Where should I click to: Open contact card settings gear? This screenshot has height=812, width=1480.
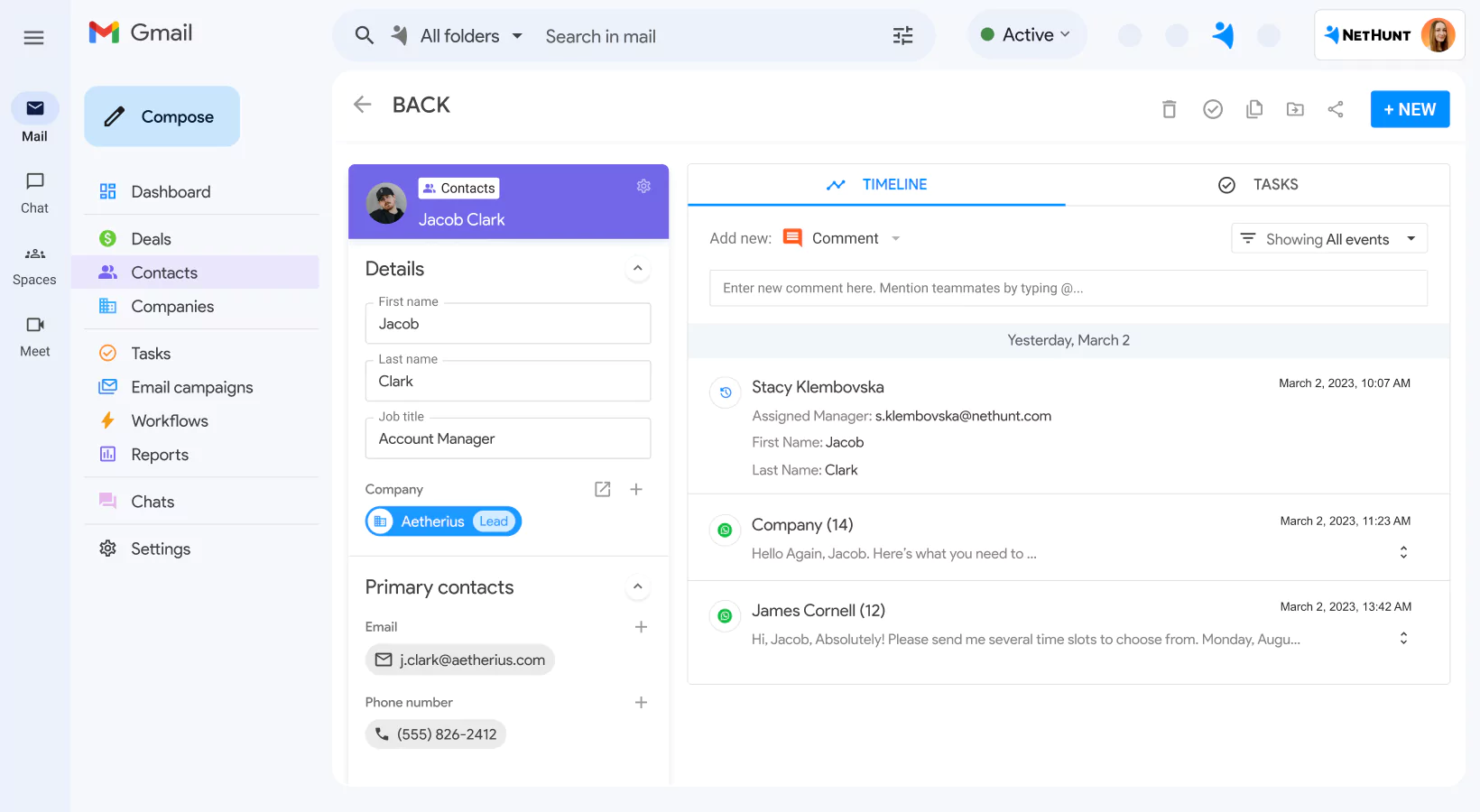click(643, 186)
